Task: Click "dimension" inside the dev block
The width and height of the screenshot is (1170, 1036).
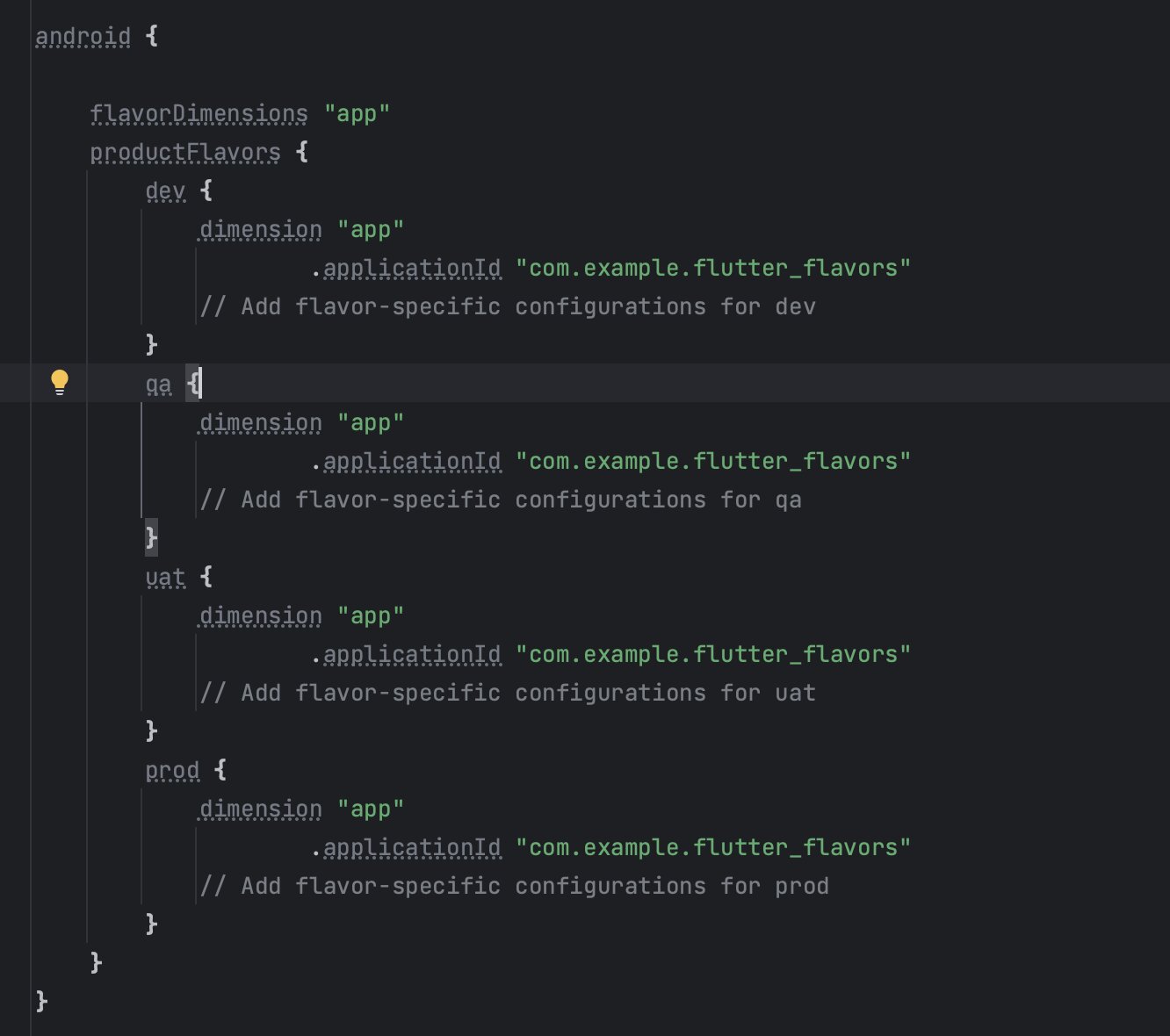Action: coord(261,230)
